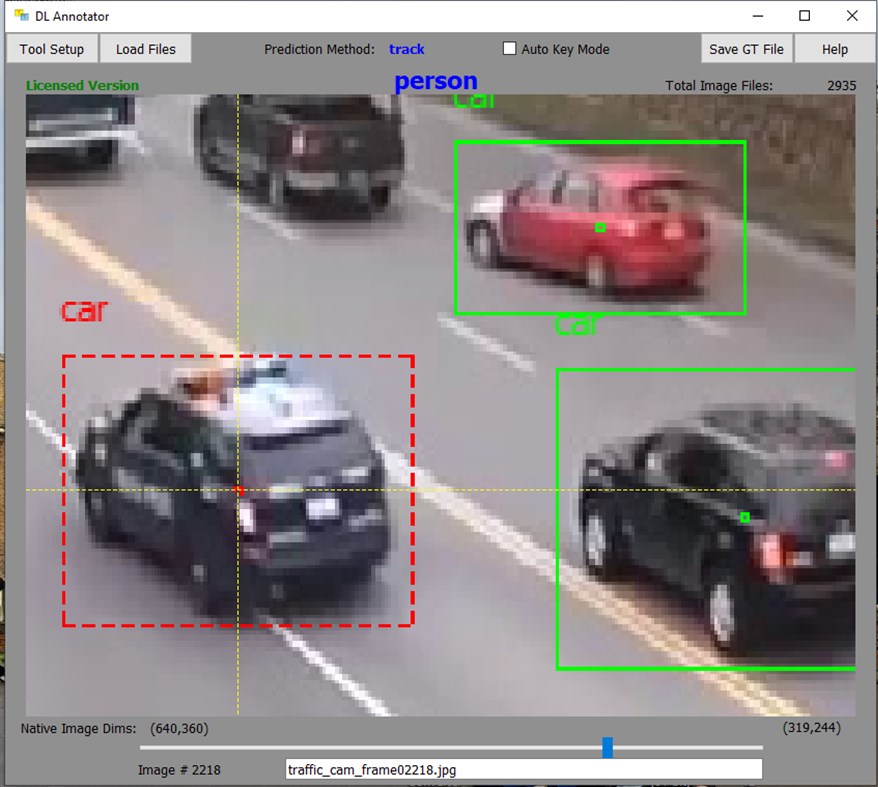Click Save GT File button
The height and width of the screenshot is (787, 878).
point(746,49)
